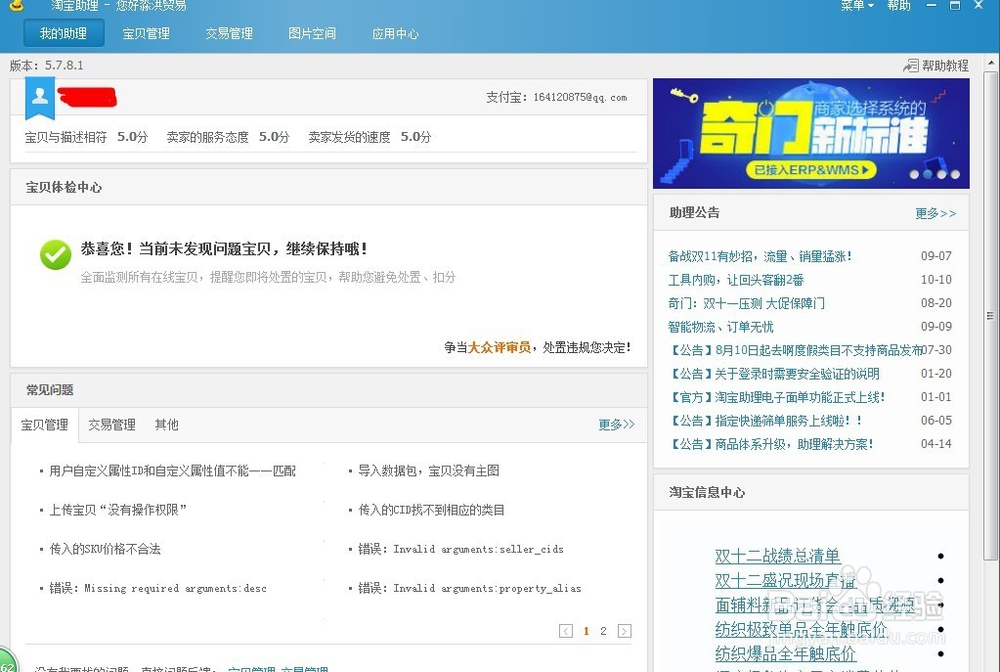The width and height of the screenshot is (1000, 672).
Task: Minimize the 淘宝助理 window
Action: [x=932, y=5]
